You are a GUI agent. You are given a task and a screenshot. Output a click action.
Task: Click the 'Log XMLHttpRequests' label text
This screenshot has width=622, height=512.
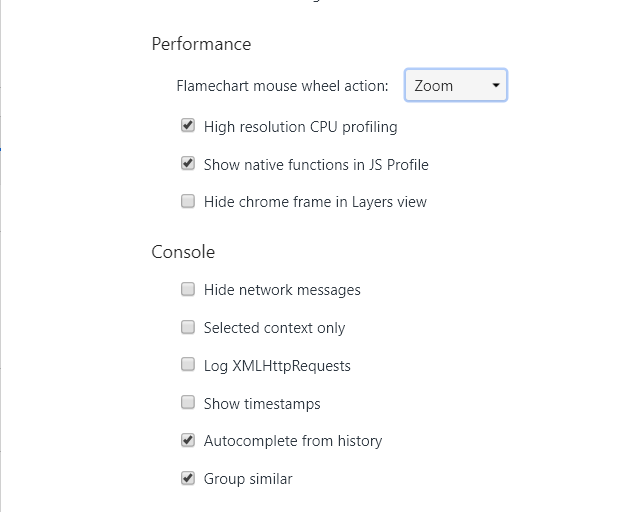(277, 366)
